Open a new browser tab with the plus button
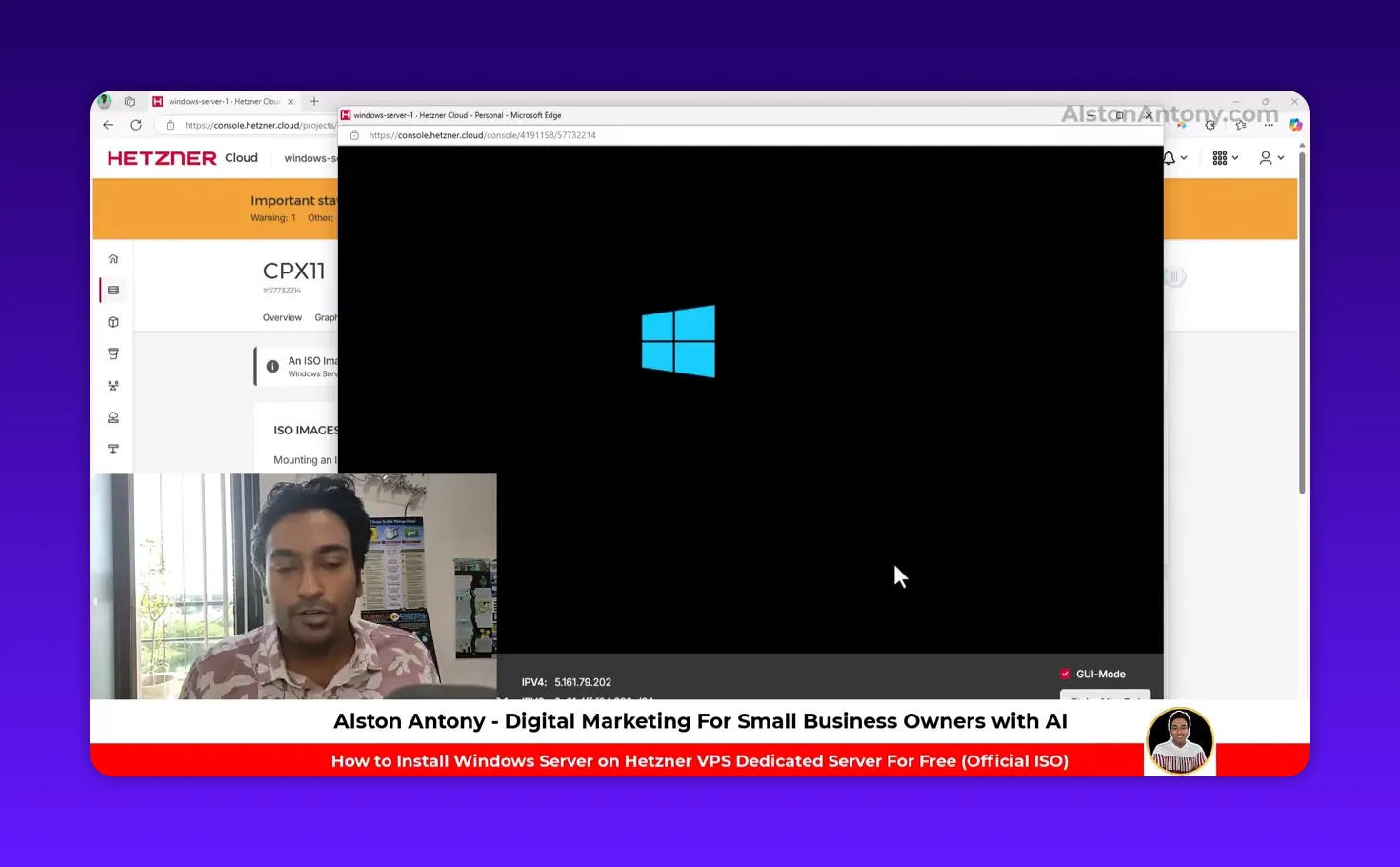The height and width of the screenshot is (867, 1400). [314, 101]
